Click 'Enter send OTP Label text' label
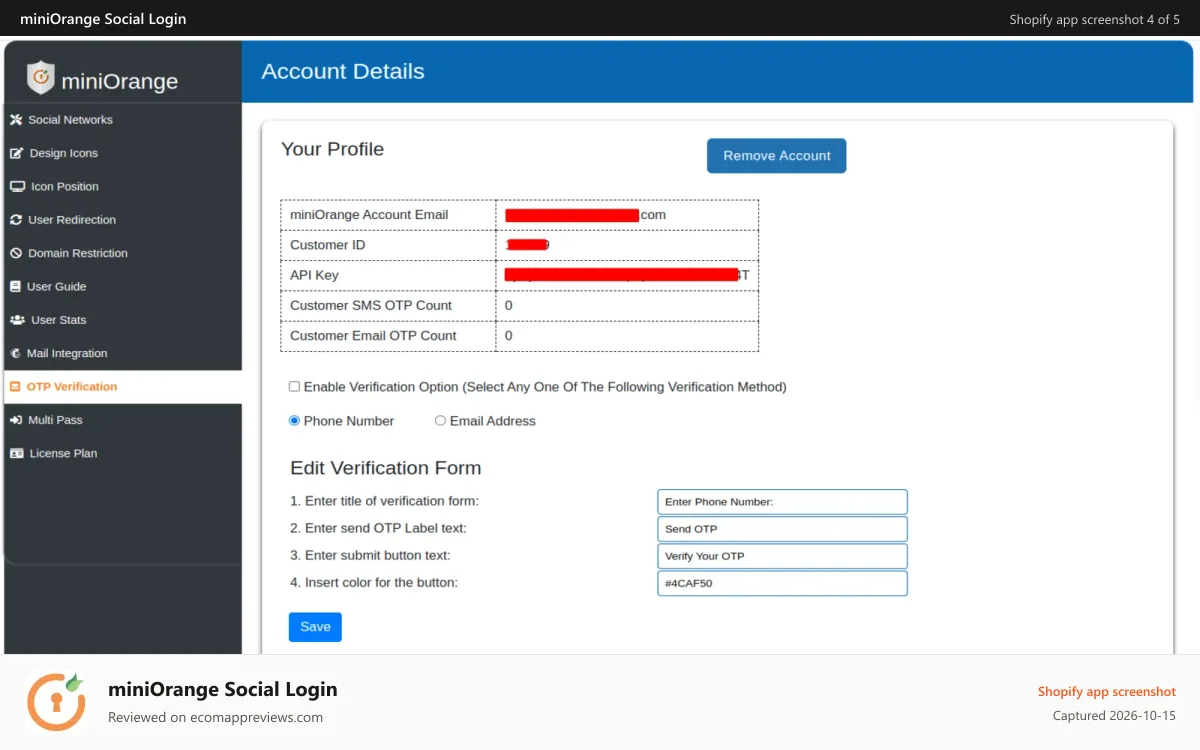The width and height of the screenshot is (1200, 750). coord(378,528)
